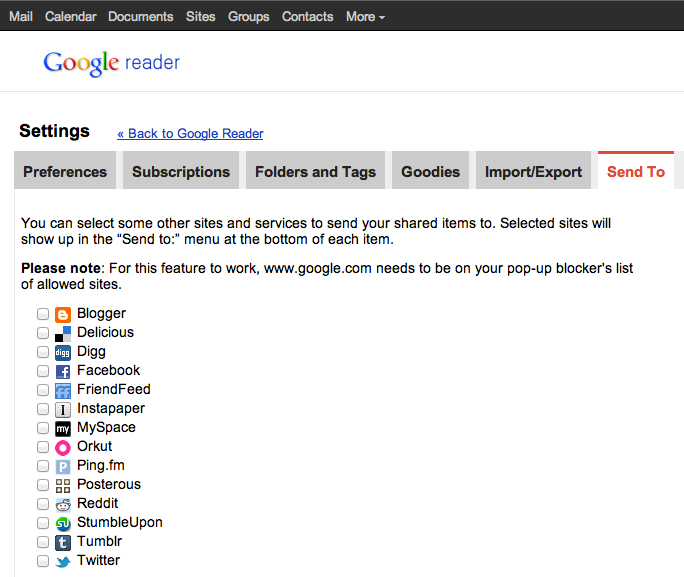The image size is (684, 577).
Task: Click the Google Reader logo
Action: (111, 63)
